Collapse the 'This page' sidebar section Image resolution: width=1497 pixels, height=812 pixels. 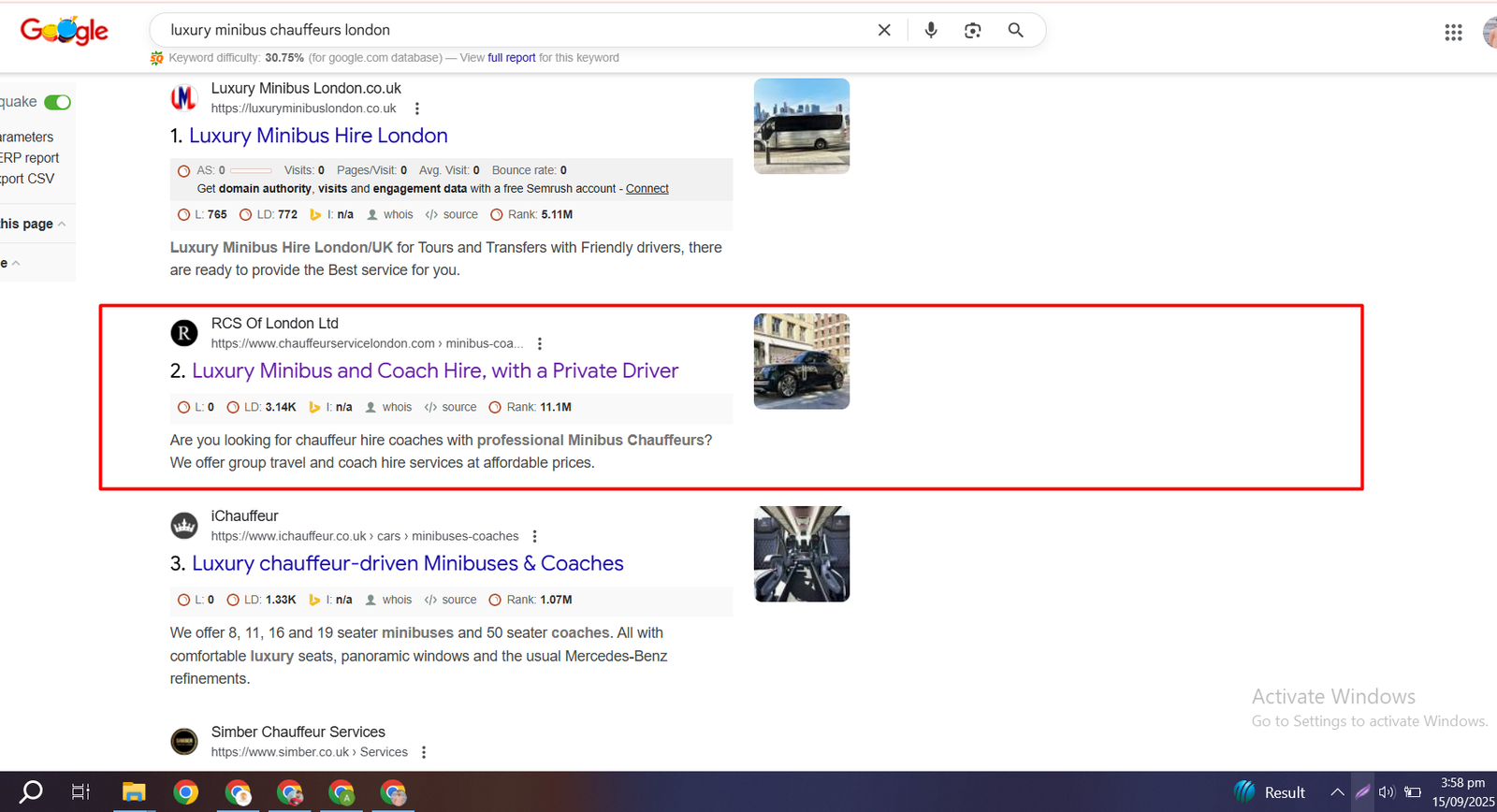pos(62,224)
